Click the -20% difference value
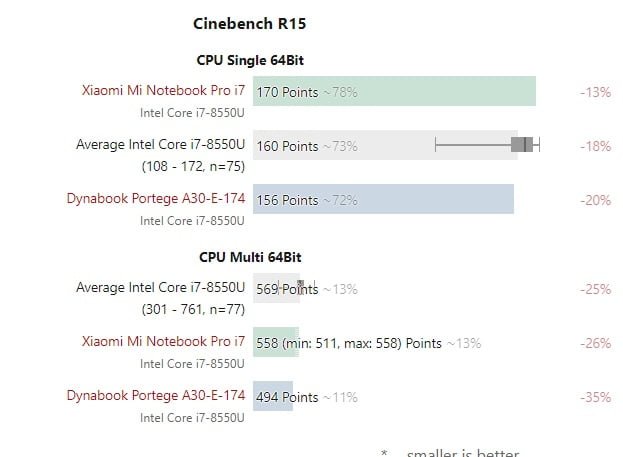 595,200
